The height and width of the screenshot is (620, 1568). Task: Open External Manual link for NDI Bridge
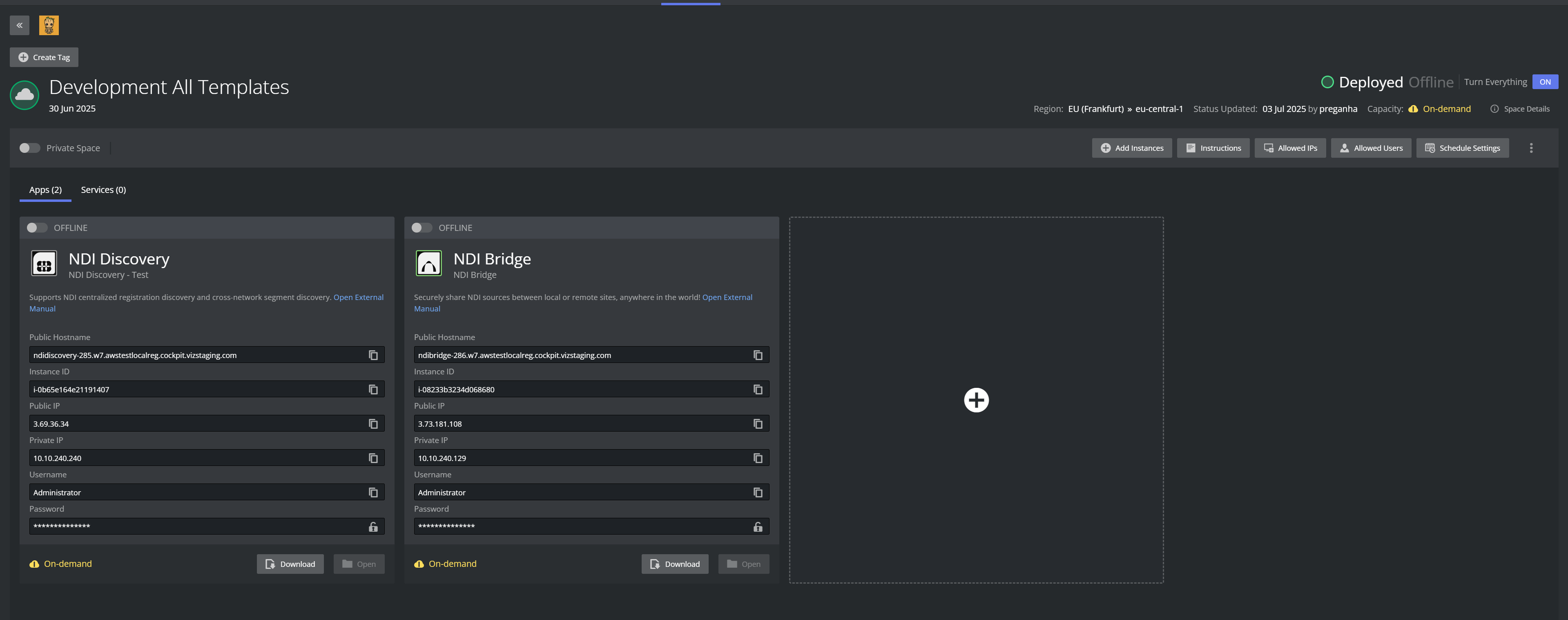(x=727, y=297)
